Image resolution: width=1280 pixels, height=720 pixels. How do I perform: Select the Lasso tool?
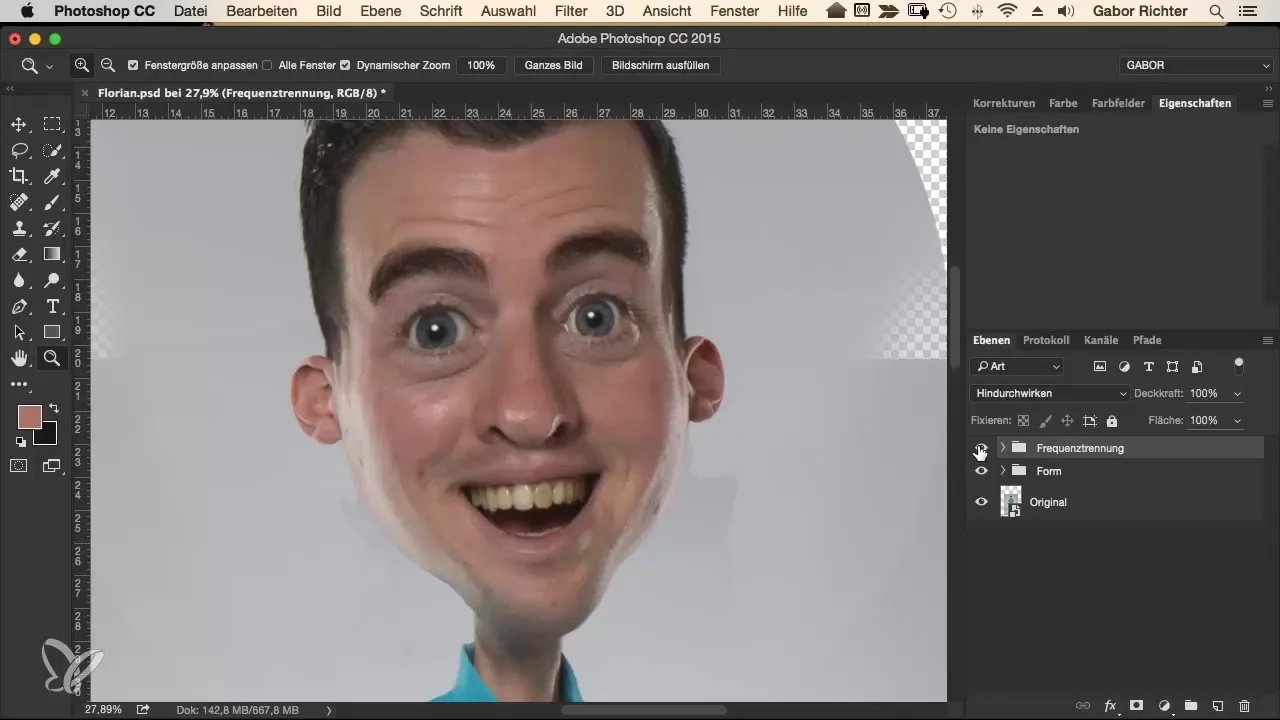coord(18,151)
